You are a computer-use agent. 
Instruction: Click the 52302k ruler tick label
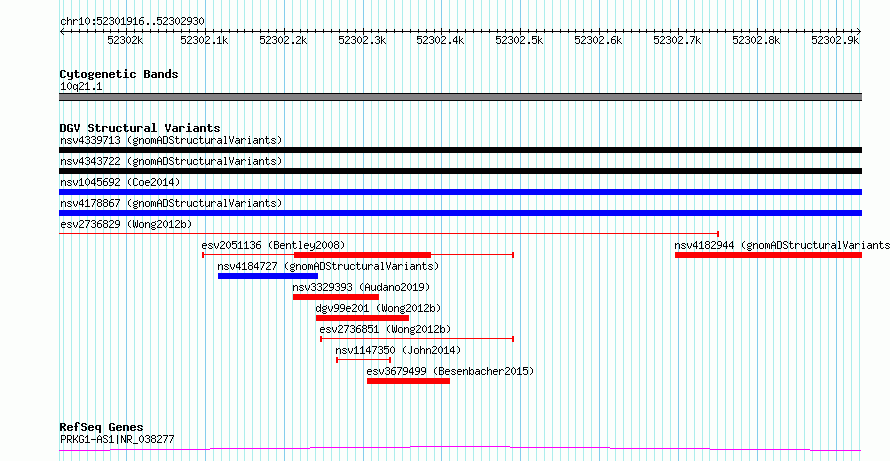(125, 40)
